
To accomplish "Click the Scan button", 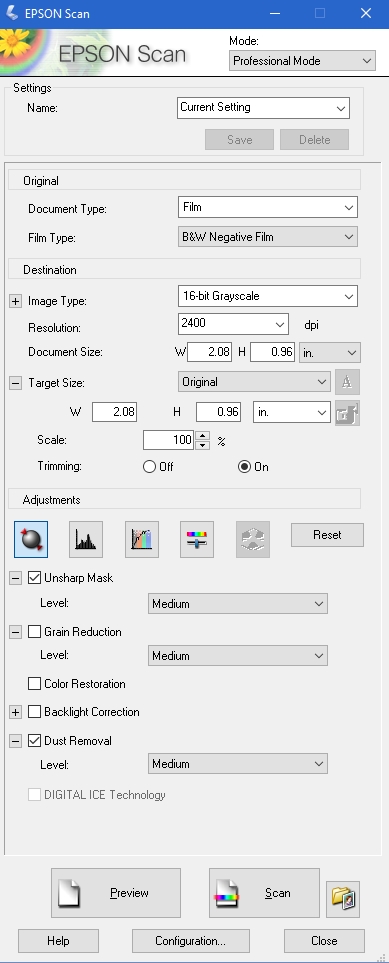I will 264,893.
